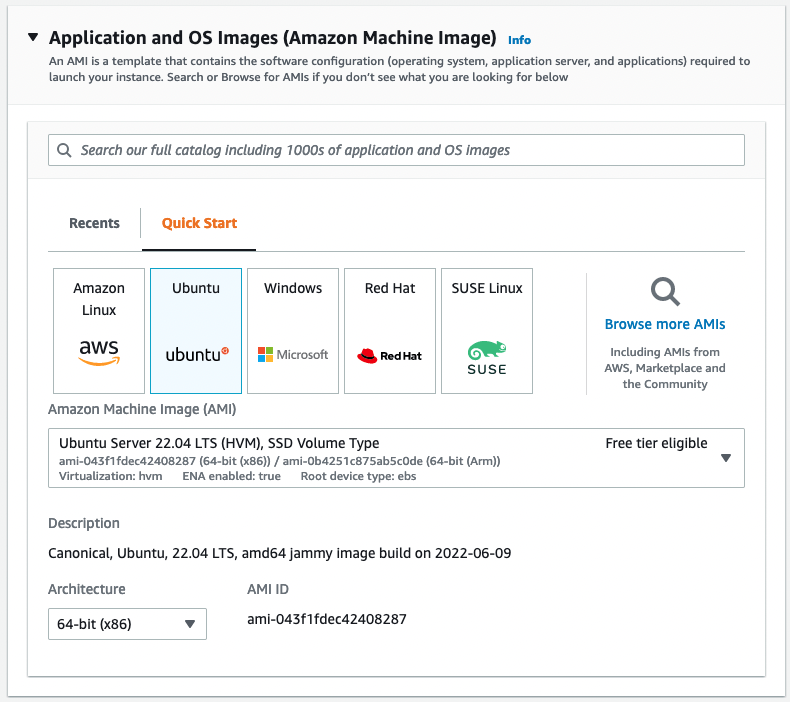The height and width of the screenshot is (702, 790).
Task: Click the AMI catalog search field
Action: 396,150
